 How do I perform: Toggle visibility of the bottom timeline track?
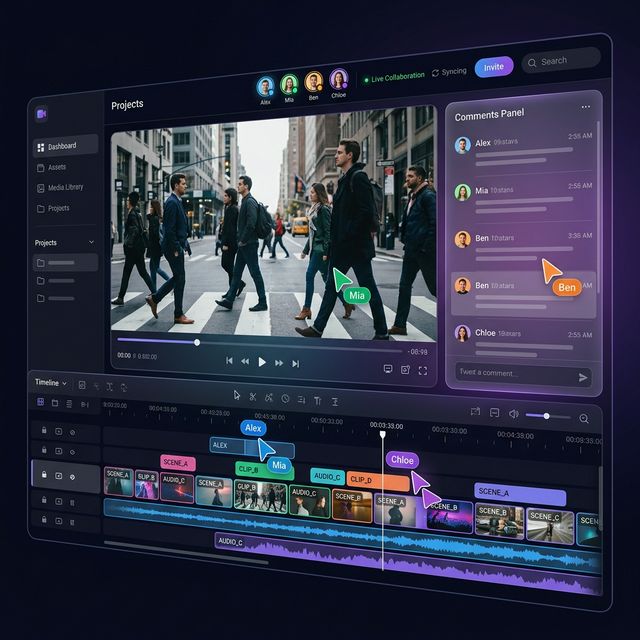point(59,521)
